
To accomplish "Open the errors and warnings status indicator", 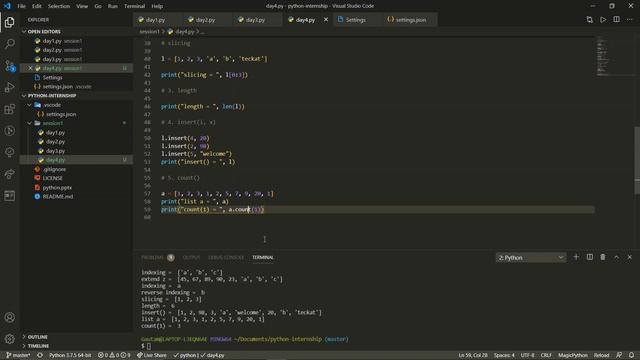I will tap(114, 355).
